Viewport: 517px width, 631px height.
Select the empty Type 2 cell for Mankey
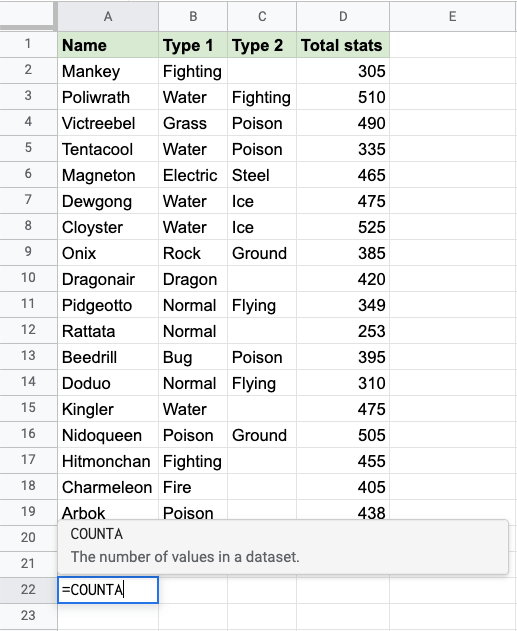pyautogui.click(x=262, y=71)
